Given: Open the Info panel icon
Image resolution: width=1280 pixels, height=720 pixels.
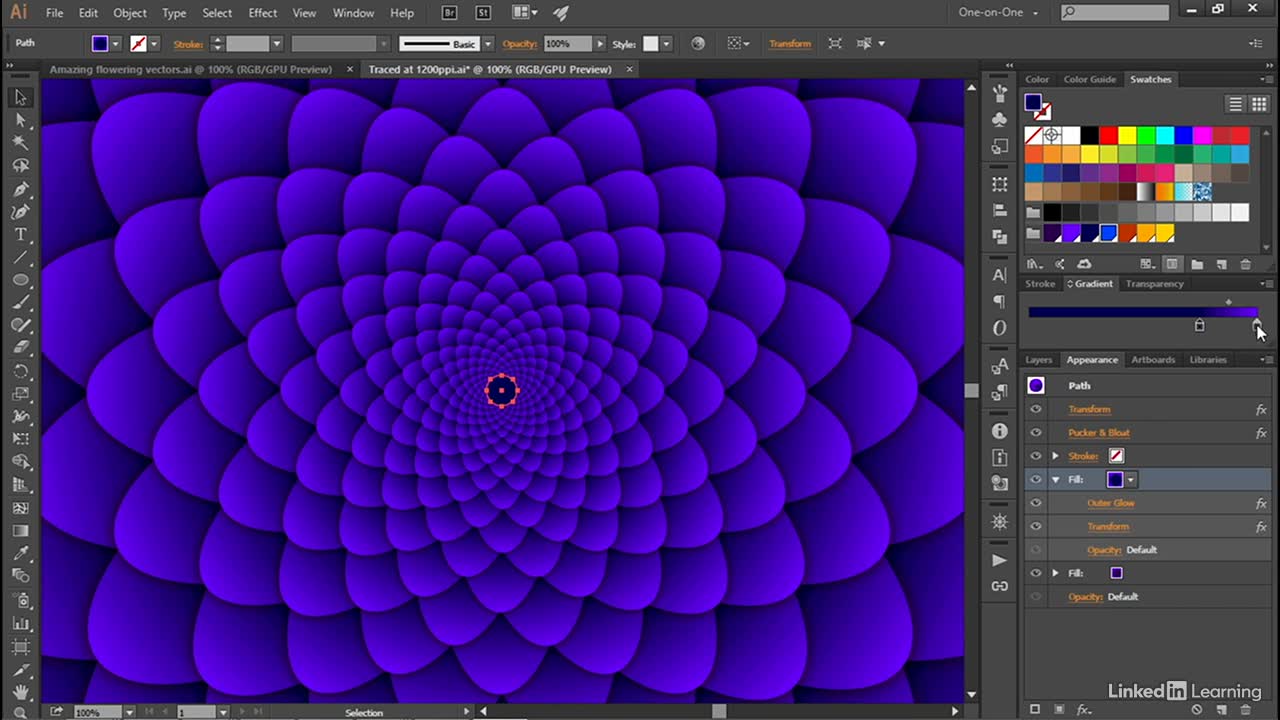Looking at the screenshot, I should click(1000, 431).
